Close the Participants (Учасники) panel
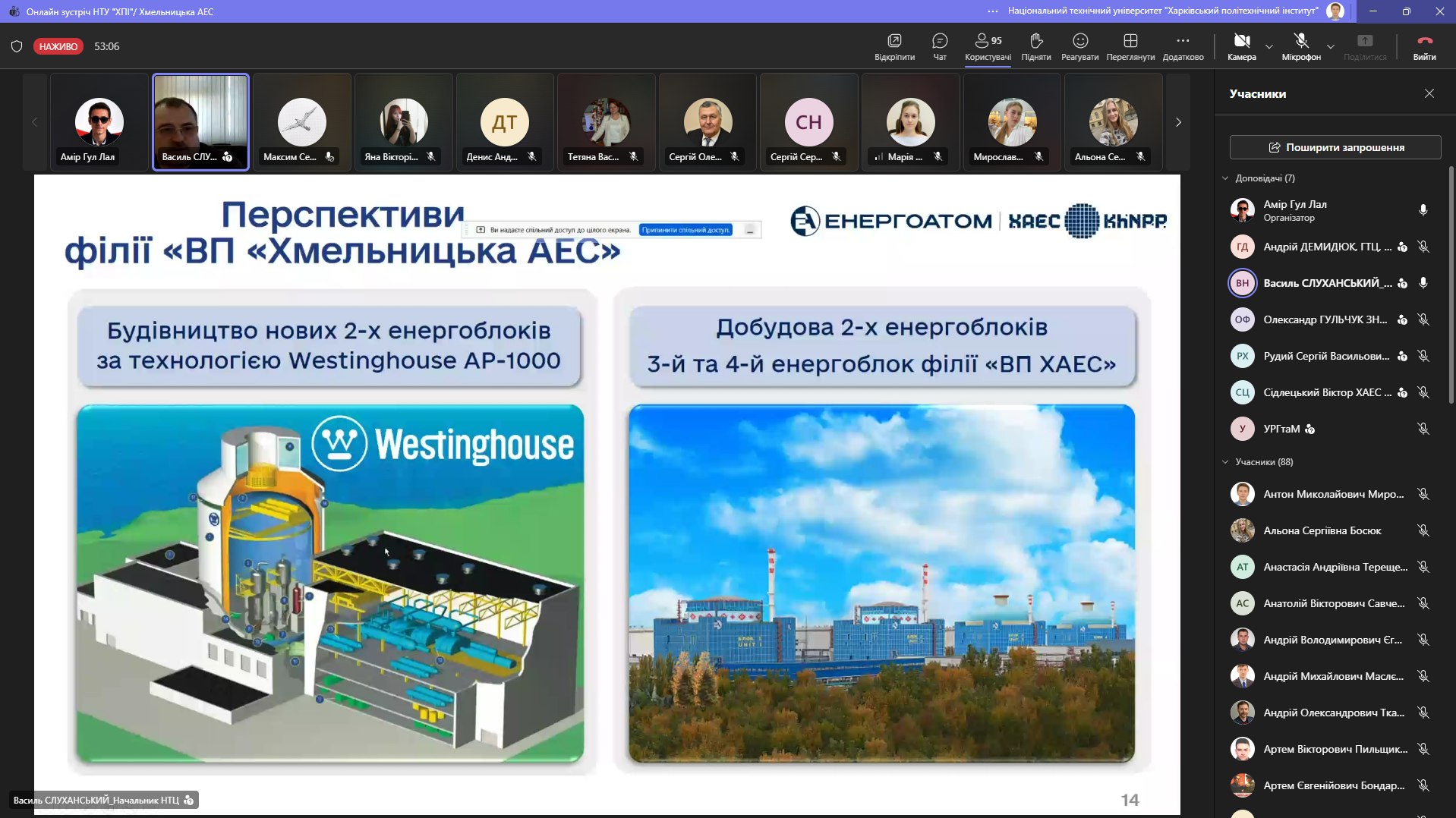The image size is (1456, 818). pos(1429,93)
